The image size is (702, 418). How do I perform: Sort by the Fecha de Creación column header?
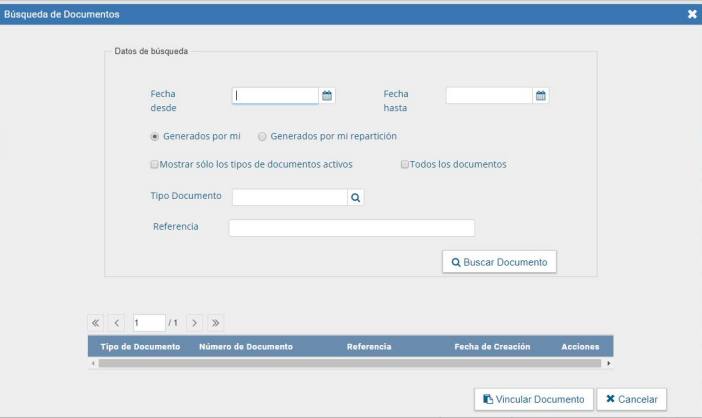tap(491, 347)
